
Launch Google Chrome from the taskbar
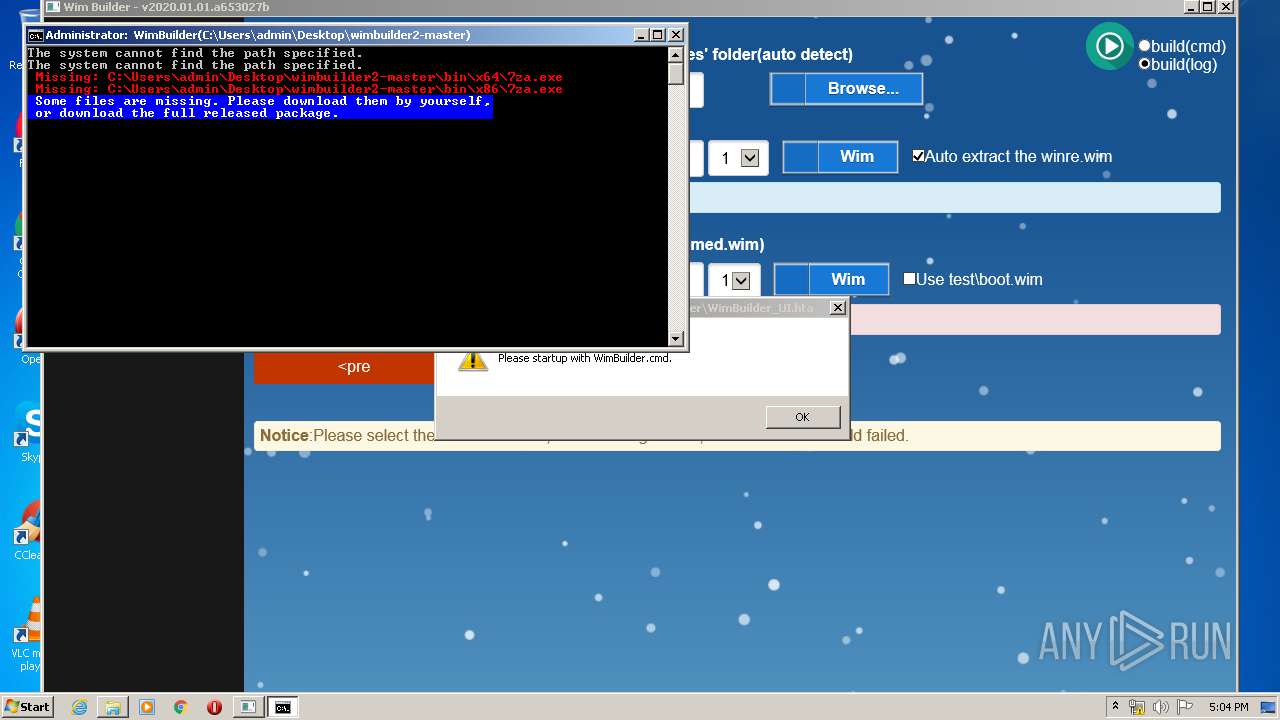click(181, 707)
